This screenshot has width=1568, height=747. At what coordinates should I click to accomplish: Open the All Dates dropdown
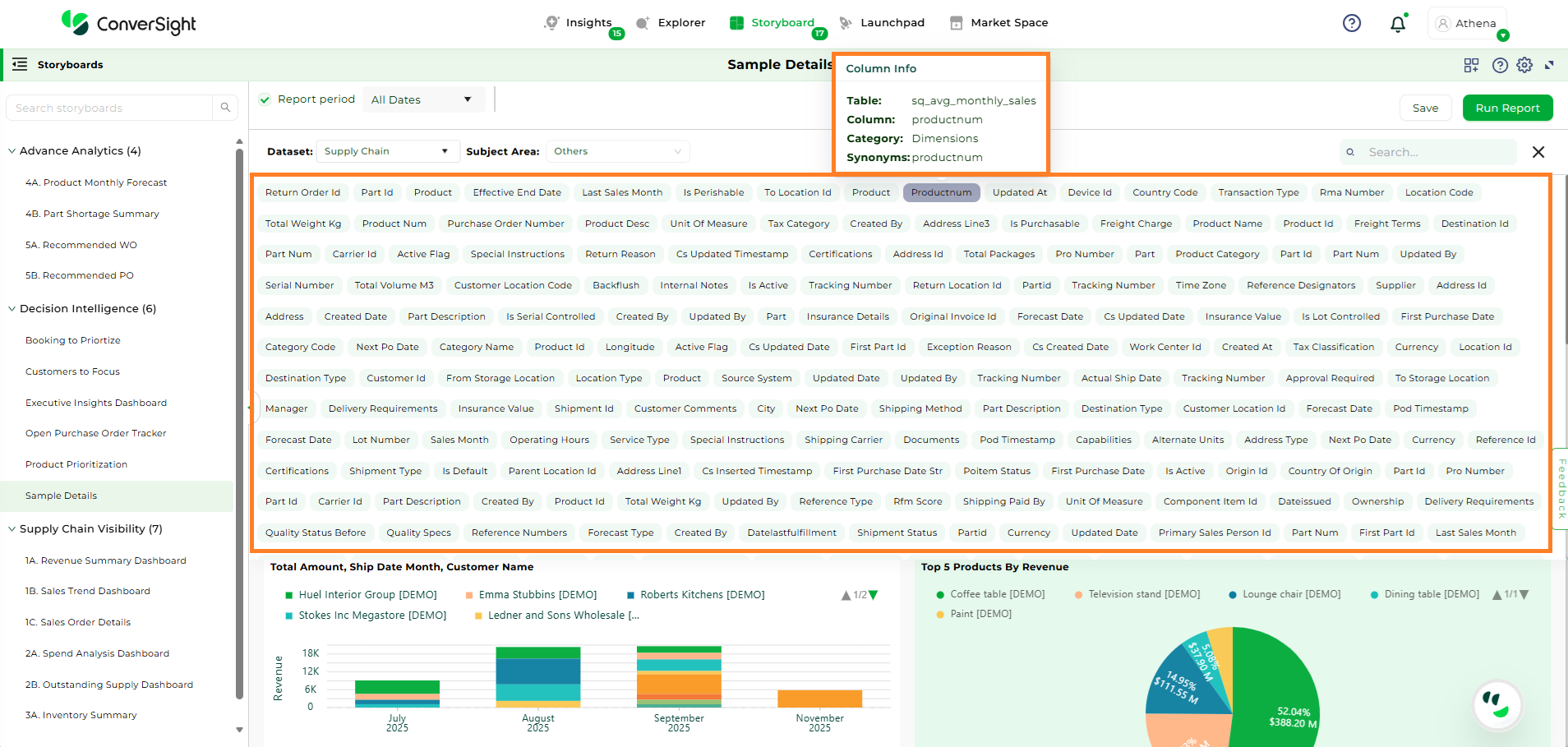point(422,99)
